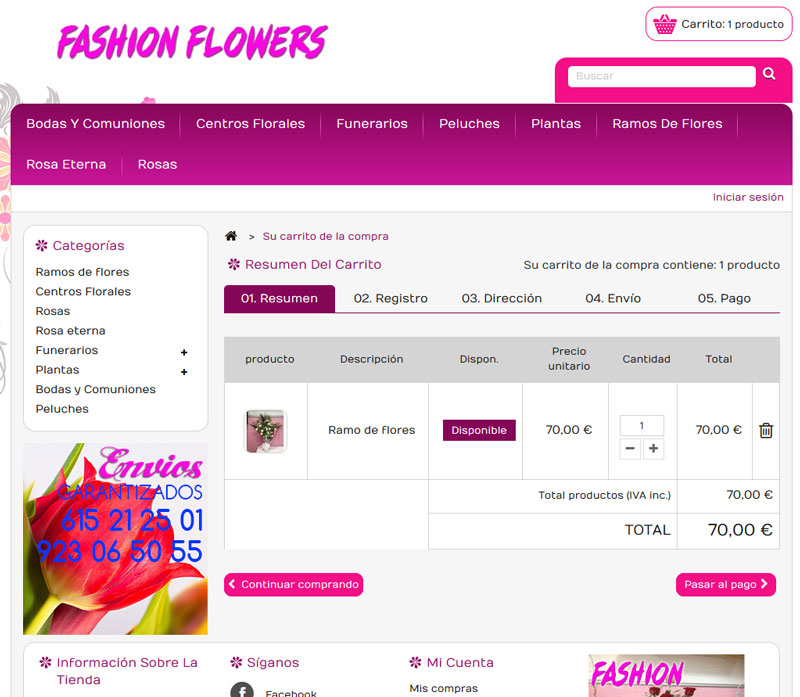Decrease quantity with the minus button

point(630,449)
